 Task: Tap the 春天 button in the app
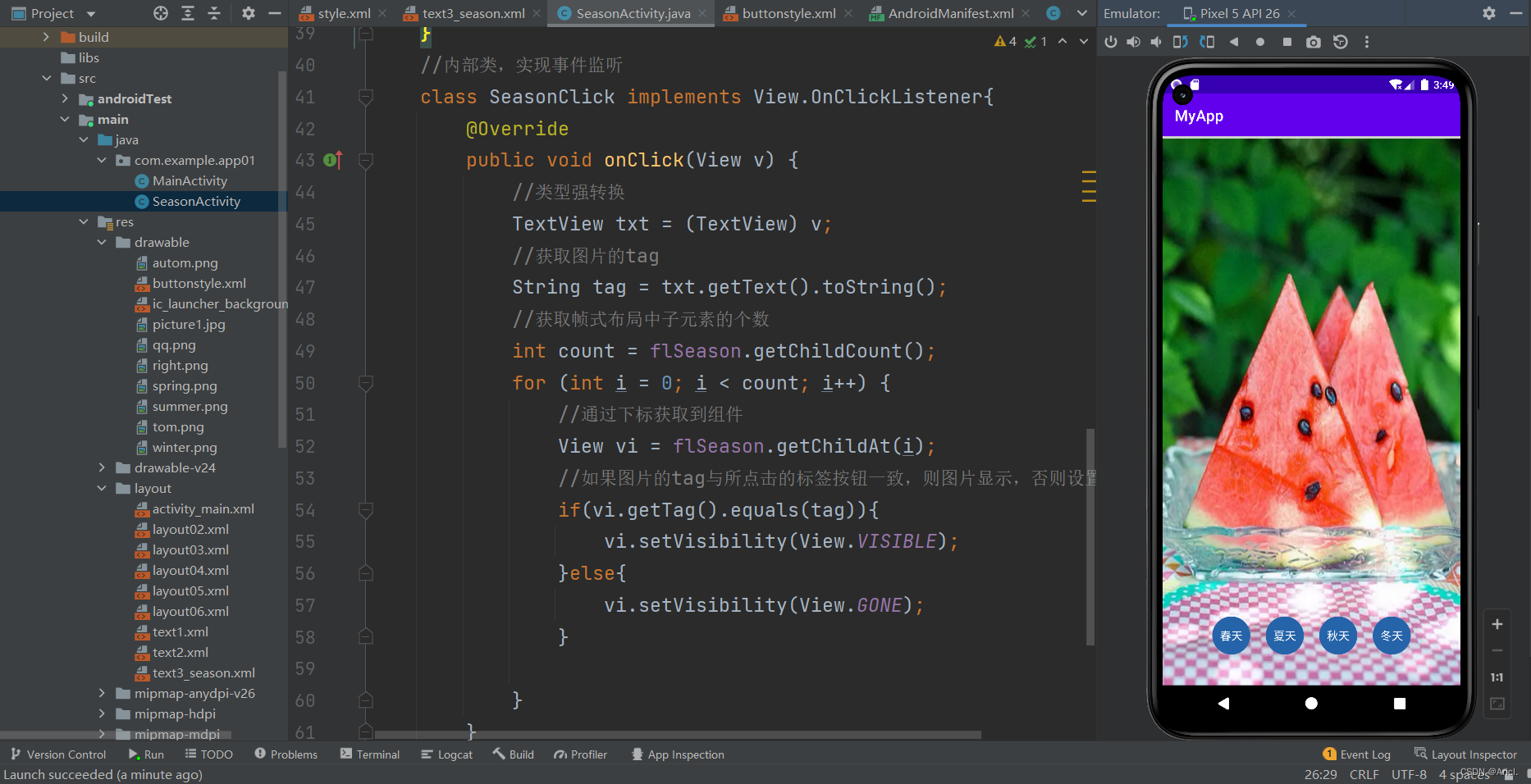pyautogui.click(x=1231, y=636)
